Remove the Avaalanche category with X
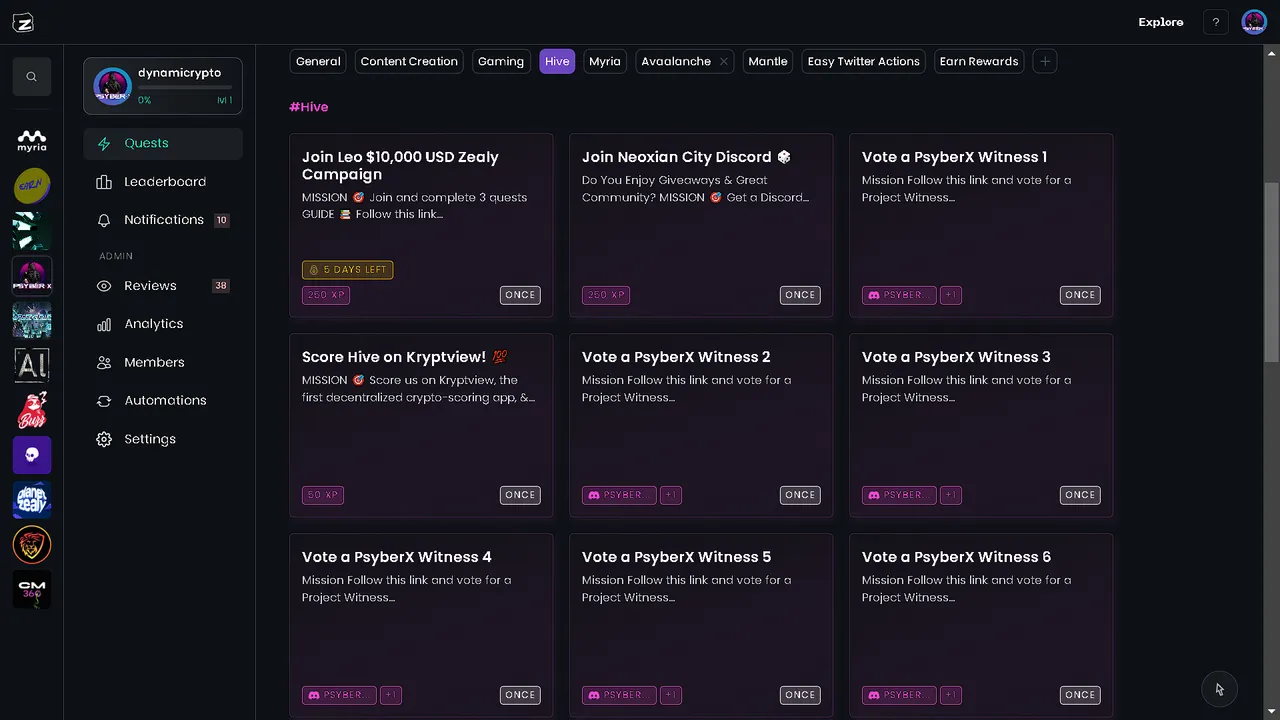The height and width of the screenshot is (720, 1280). click(x=723, y=61)
